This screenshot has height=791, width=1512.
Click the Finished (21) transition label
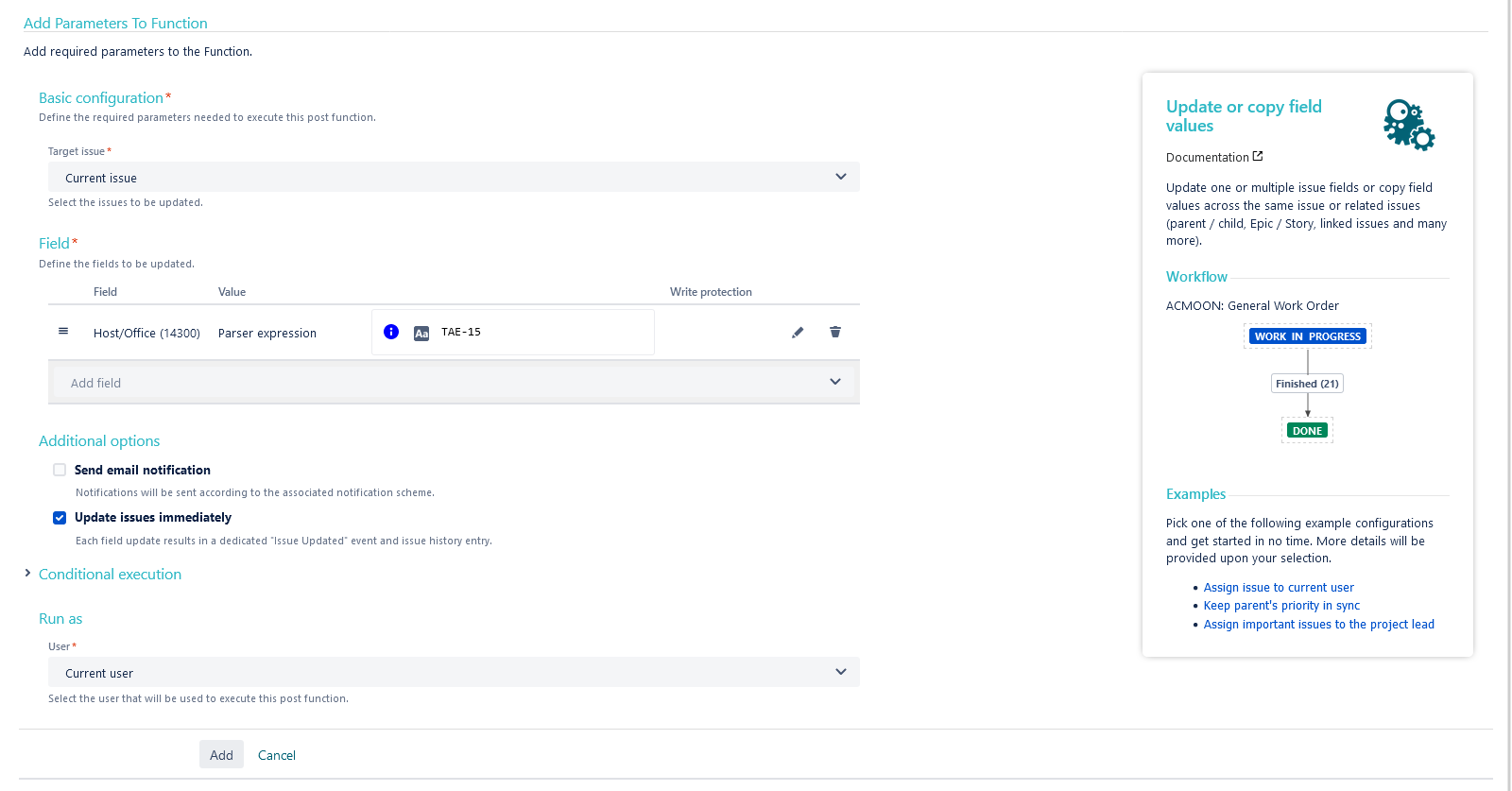(x=1307, y=384)
